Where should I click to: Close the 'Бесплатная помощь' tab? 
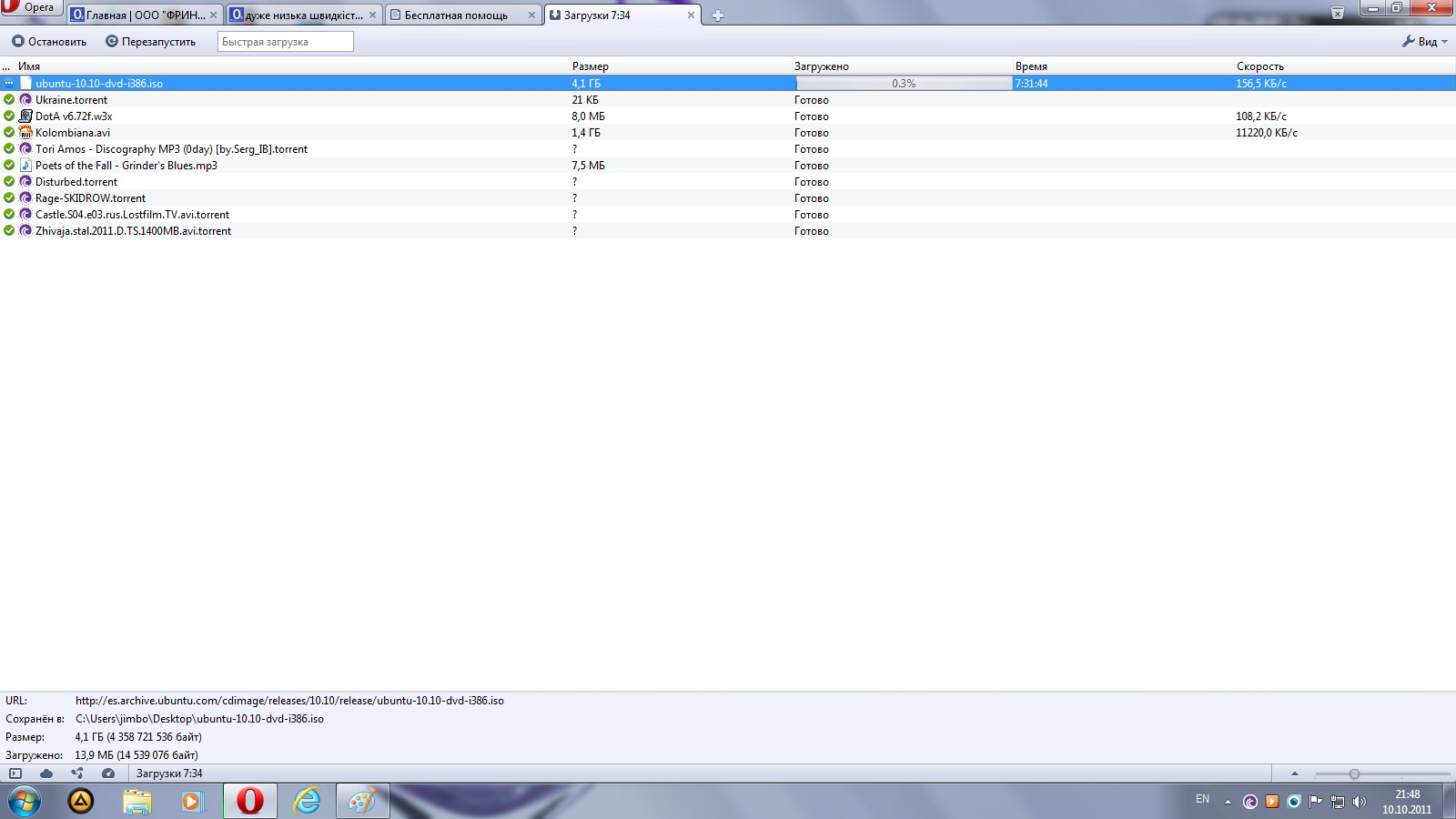(x=531, y=15)
